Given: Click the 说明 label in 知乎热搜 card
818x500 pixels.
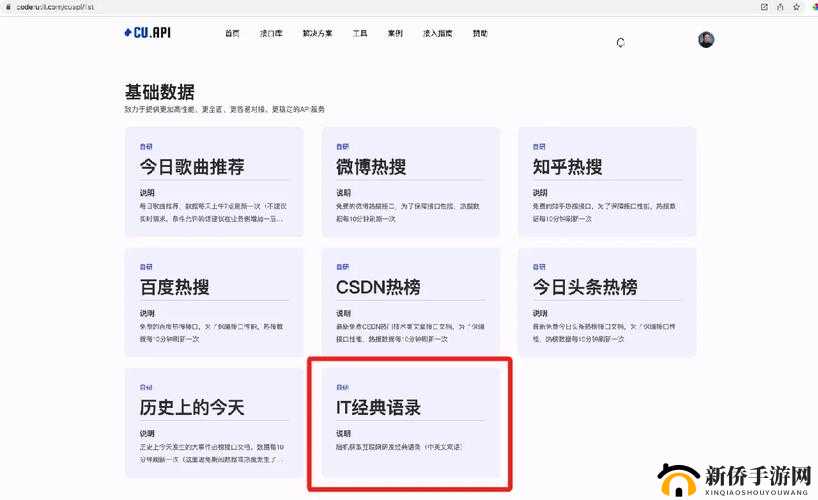Looking at the screenshot, I should coord(540,193).
